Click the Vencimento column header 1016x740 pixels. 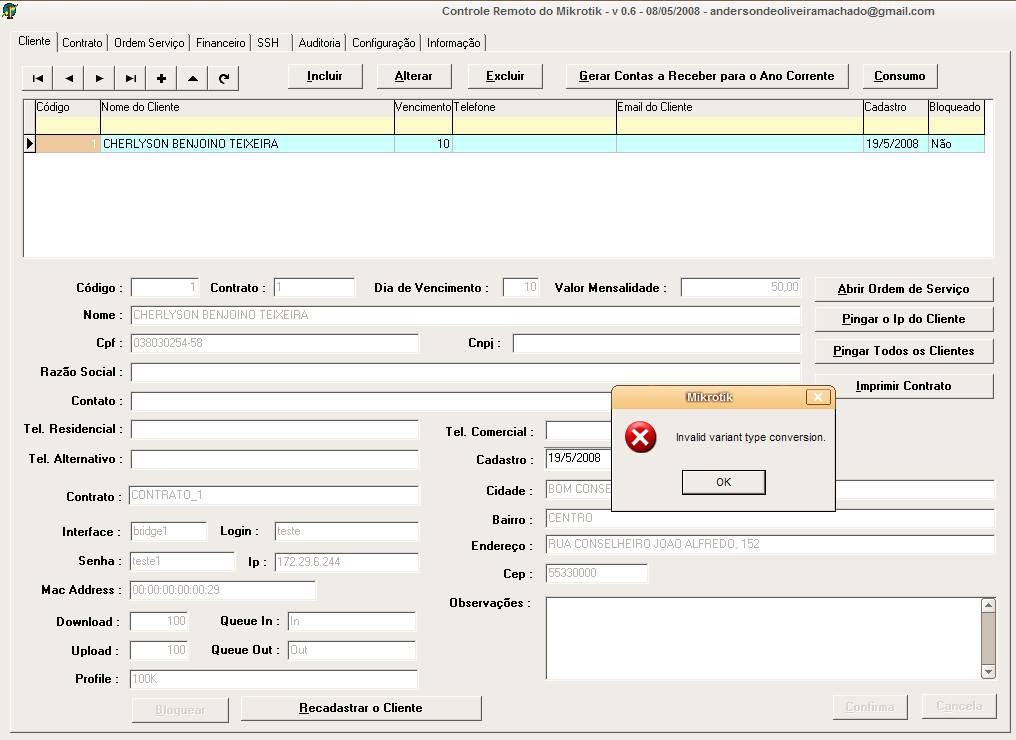coord(423,108)
